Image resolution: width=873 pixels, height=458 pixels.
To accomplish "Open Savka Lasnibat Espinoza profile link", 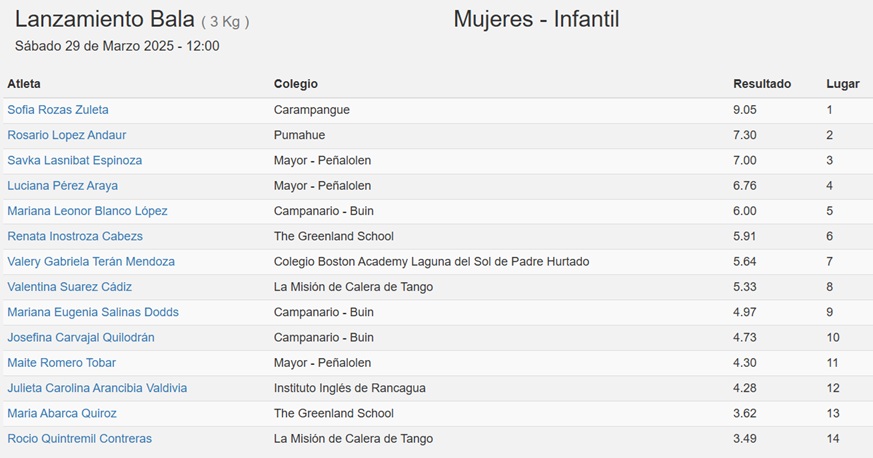I will point(75,160).
